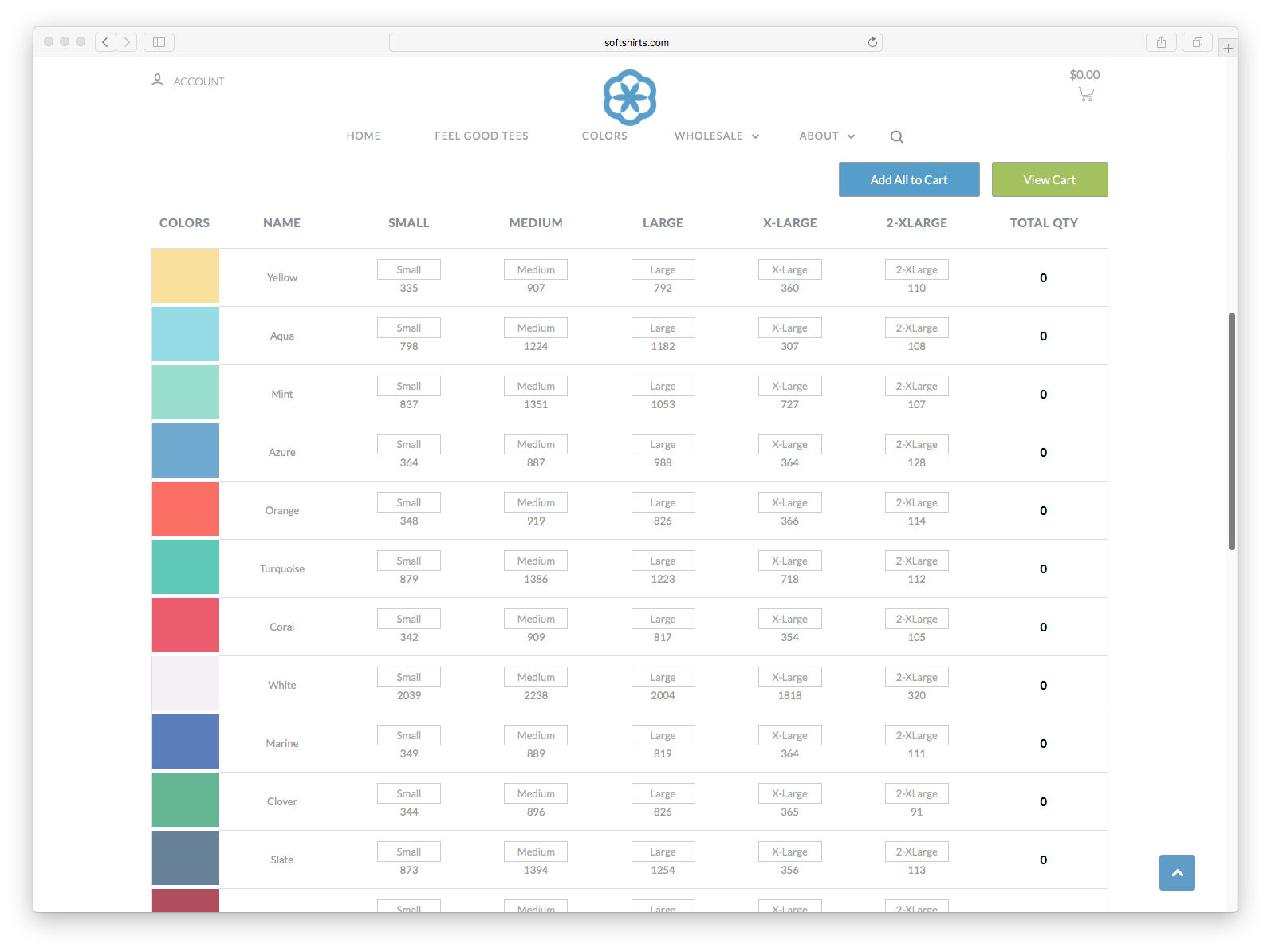
Task: Focus the Yellow Small quantity field
Action: (x=408, y=270)
